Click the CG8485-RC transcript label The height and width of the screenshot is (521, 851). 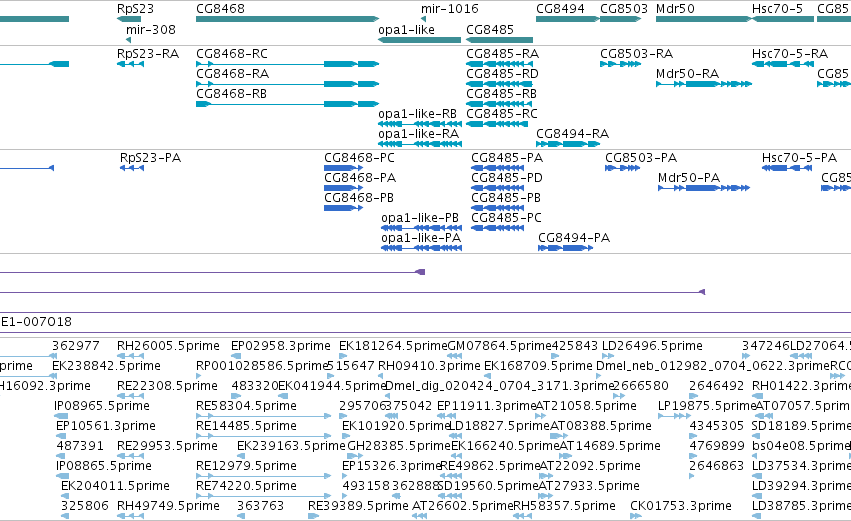(501, 114)
